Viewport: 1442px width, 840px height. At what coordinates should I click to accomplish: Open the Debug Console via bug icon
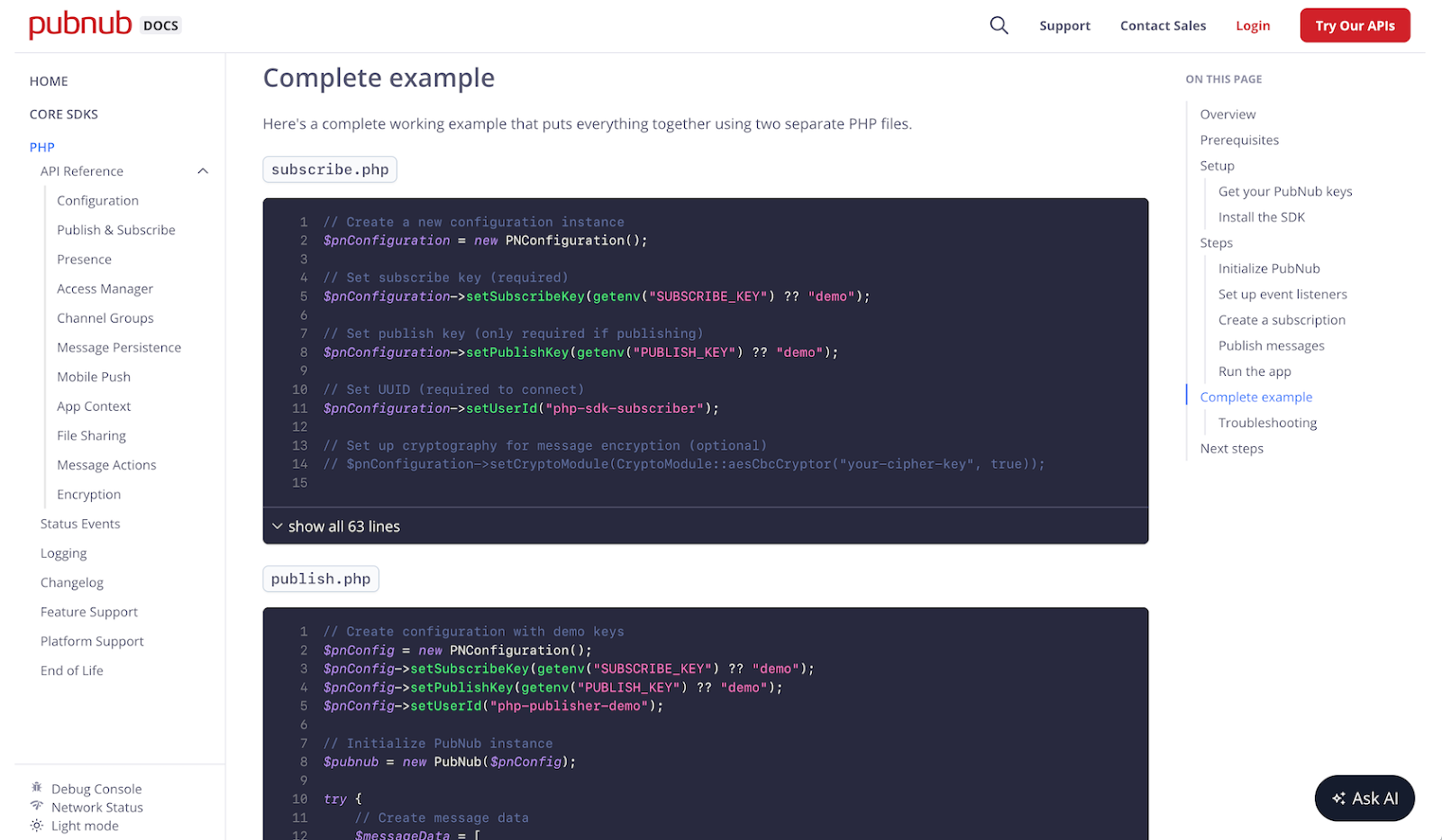36,788
